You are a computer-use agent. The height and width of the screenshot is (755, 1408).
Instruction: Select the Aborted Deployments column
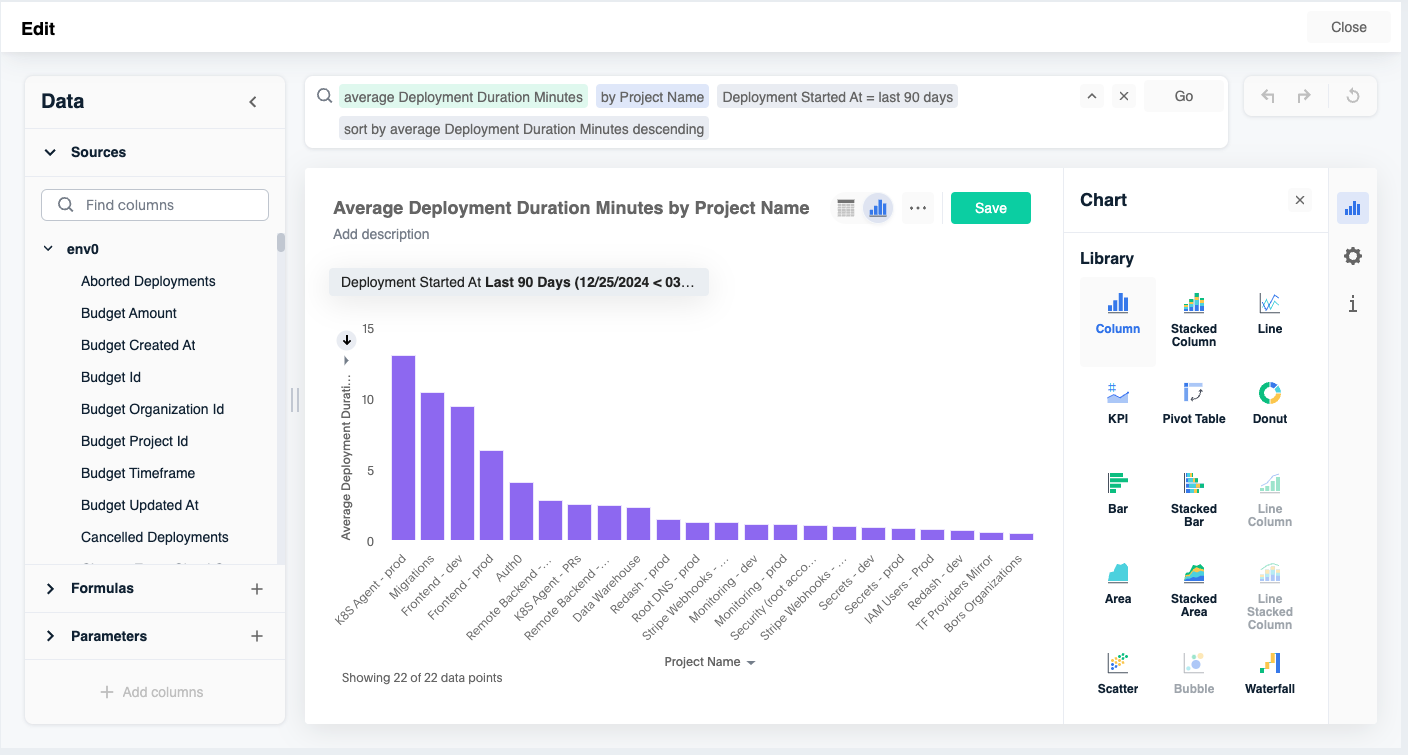coord(148,281)
